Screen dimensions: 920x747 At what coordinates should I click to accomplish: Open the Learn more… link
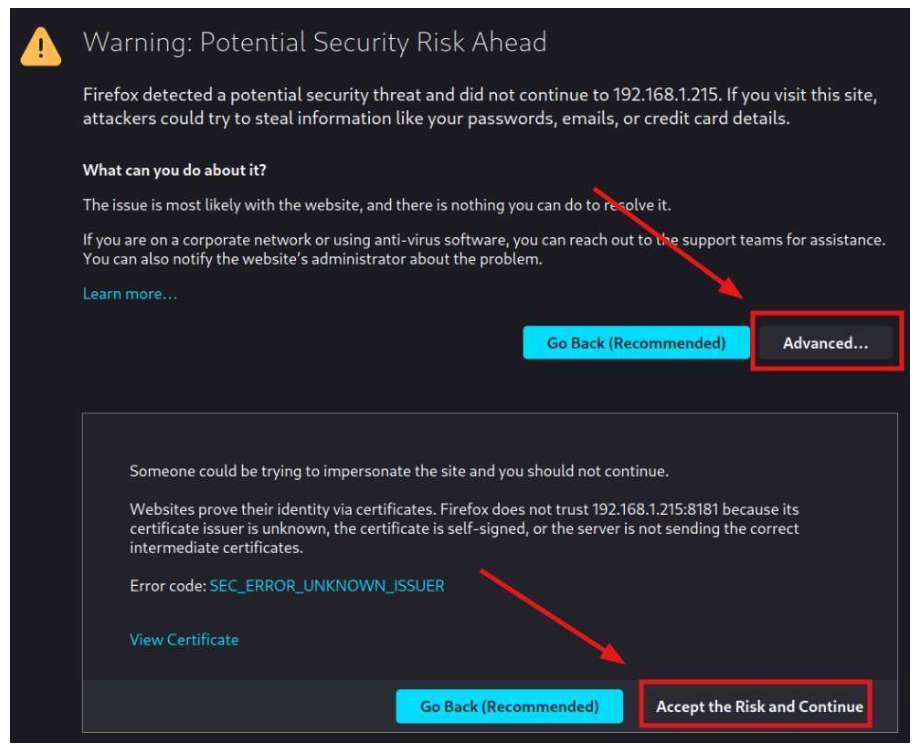coord(130,294)
